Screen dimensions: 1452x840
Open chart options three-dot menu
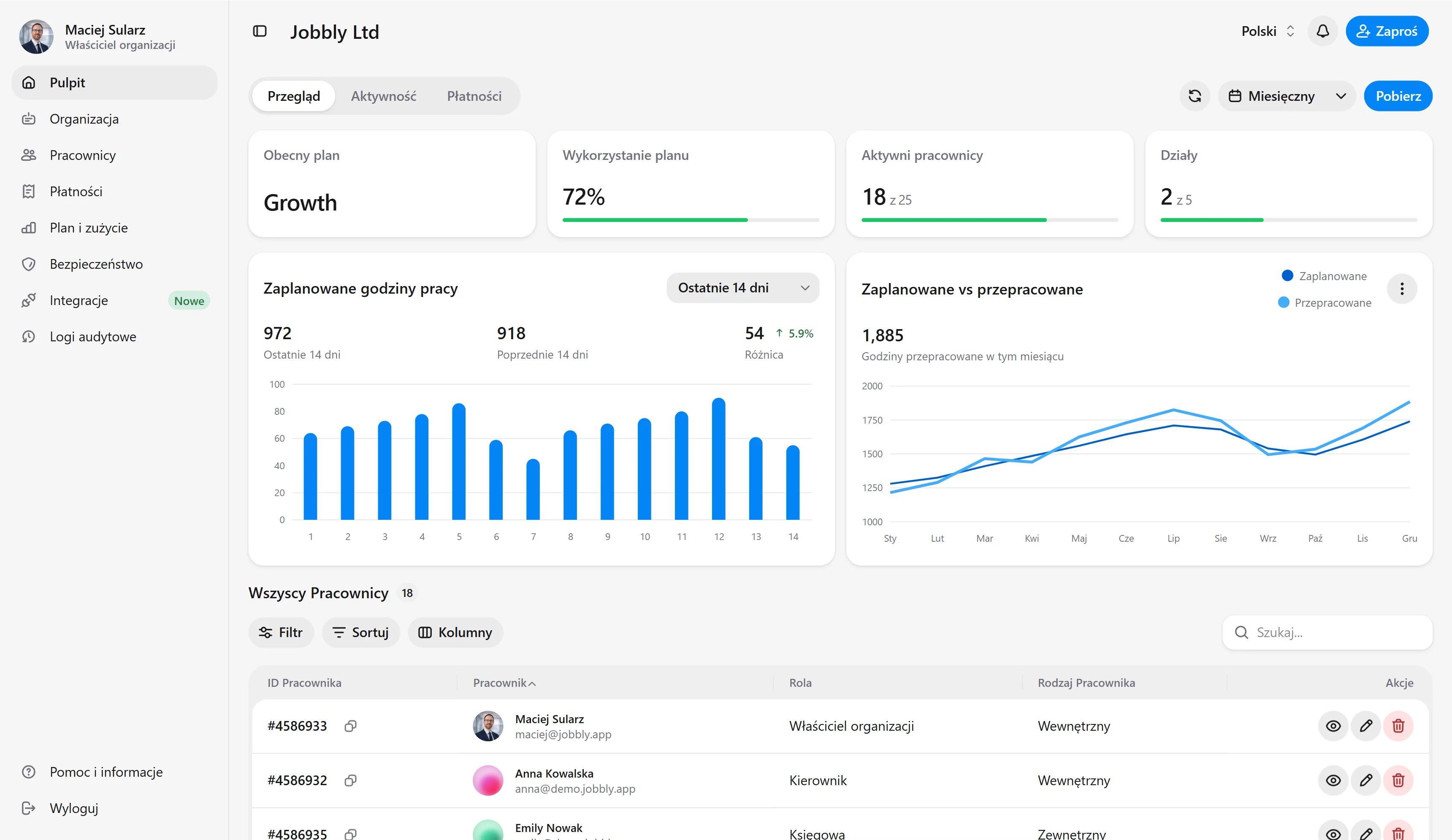click(1402, 289)
